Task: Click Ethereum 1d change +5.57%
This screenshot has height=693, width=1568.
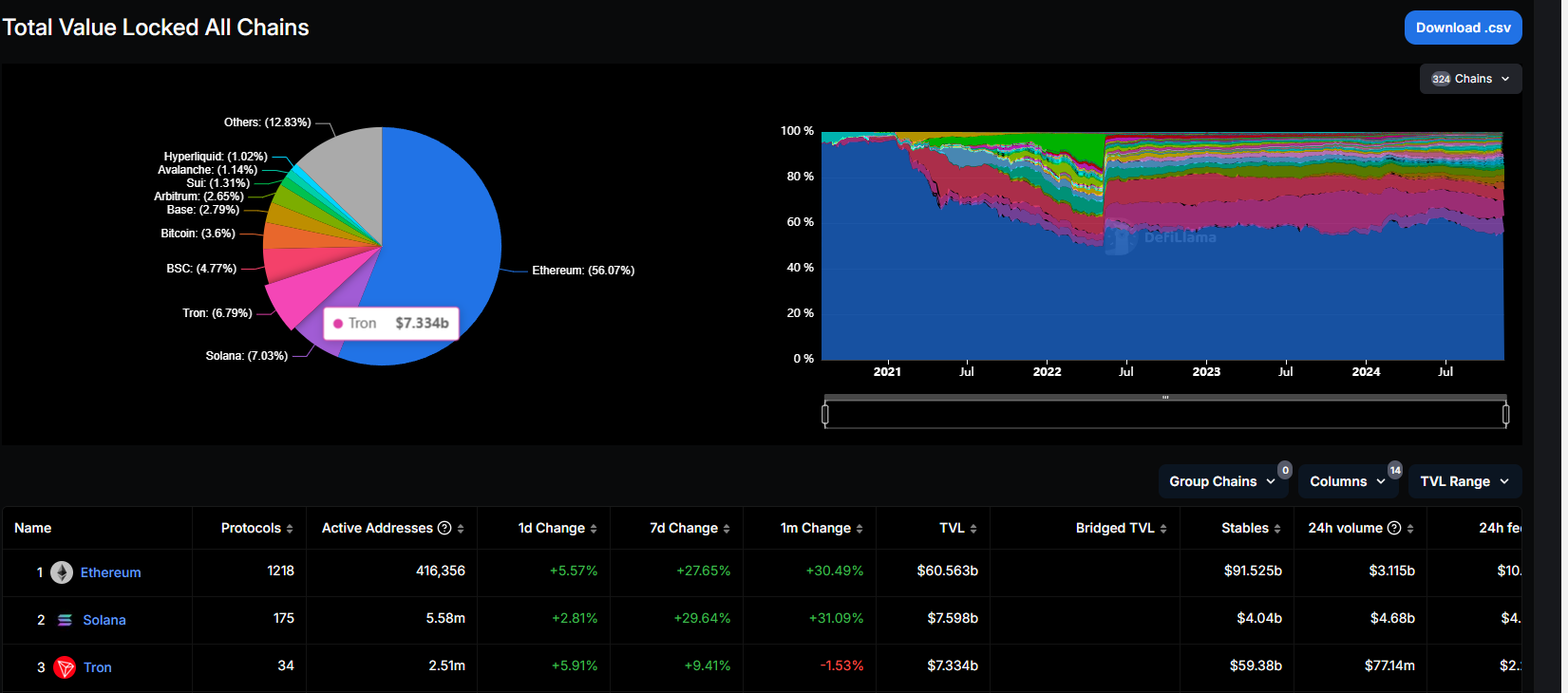Action: click(574, 571)
